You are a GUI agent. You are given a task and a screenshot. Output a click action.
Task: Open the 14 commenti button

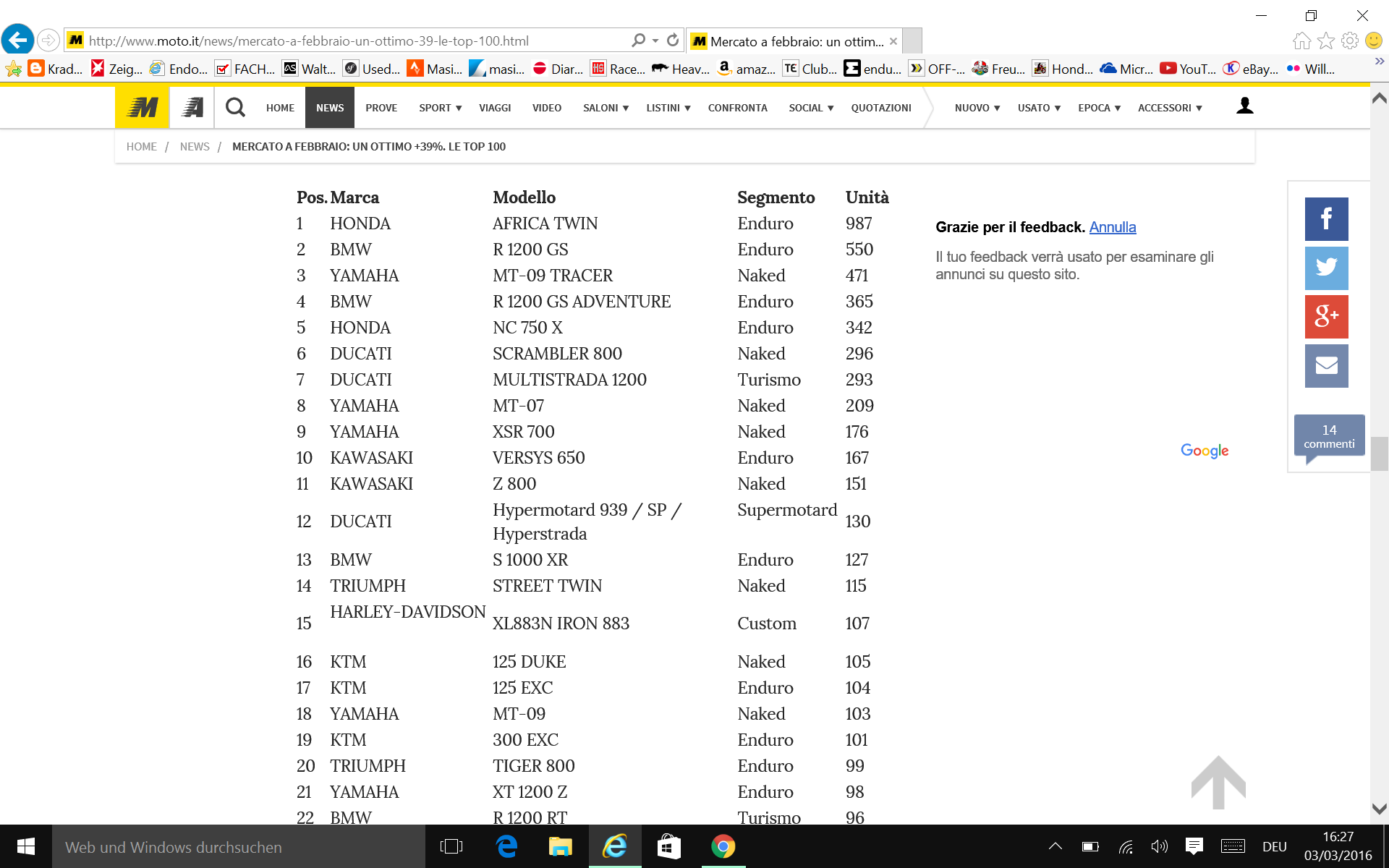click(1329, 436)
